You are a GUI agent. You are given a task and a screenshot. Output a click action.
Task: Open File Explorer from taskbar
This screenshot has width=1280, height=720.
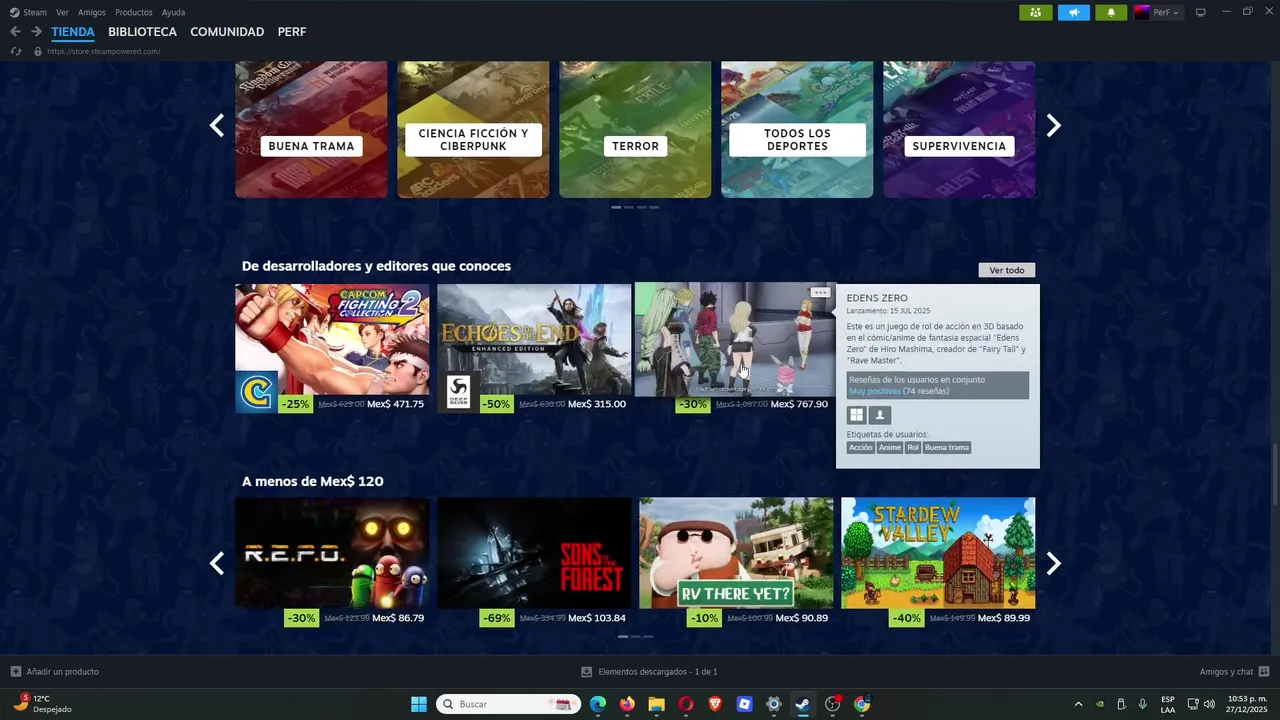[656, 704]
